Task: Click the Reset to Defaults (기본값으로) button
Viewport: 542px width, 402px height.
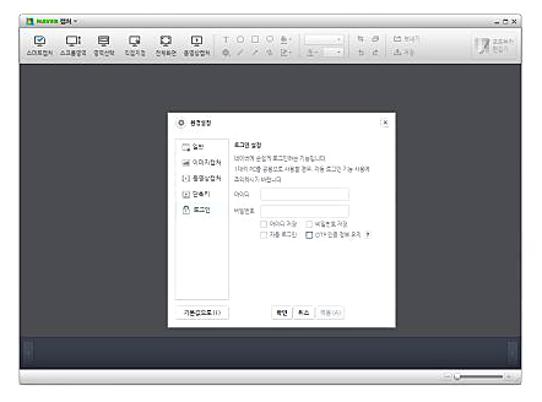Action: click(202, 313)
